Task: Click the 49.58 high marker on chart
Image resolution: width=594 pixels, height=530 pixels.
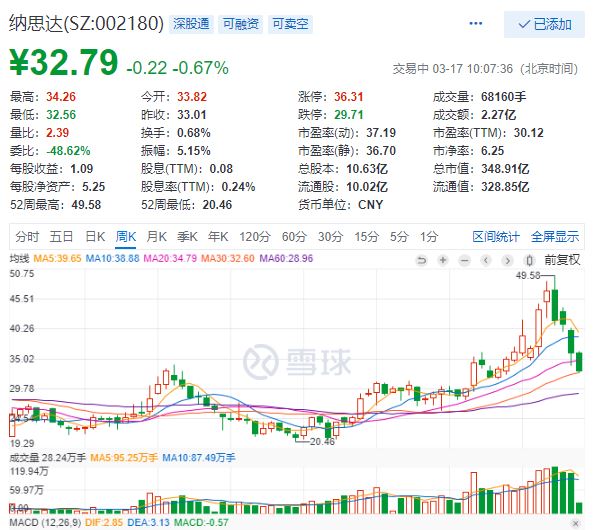Action: (x=528, y=275)
